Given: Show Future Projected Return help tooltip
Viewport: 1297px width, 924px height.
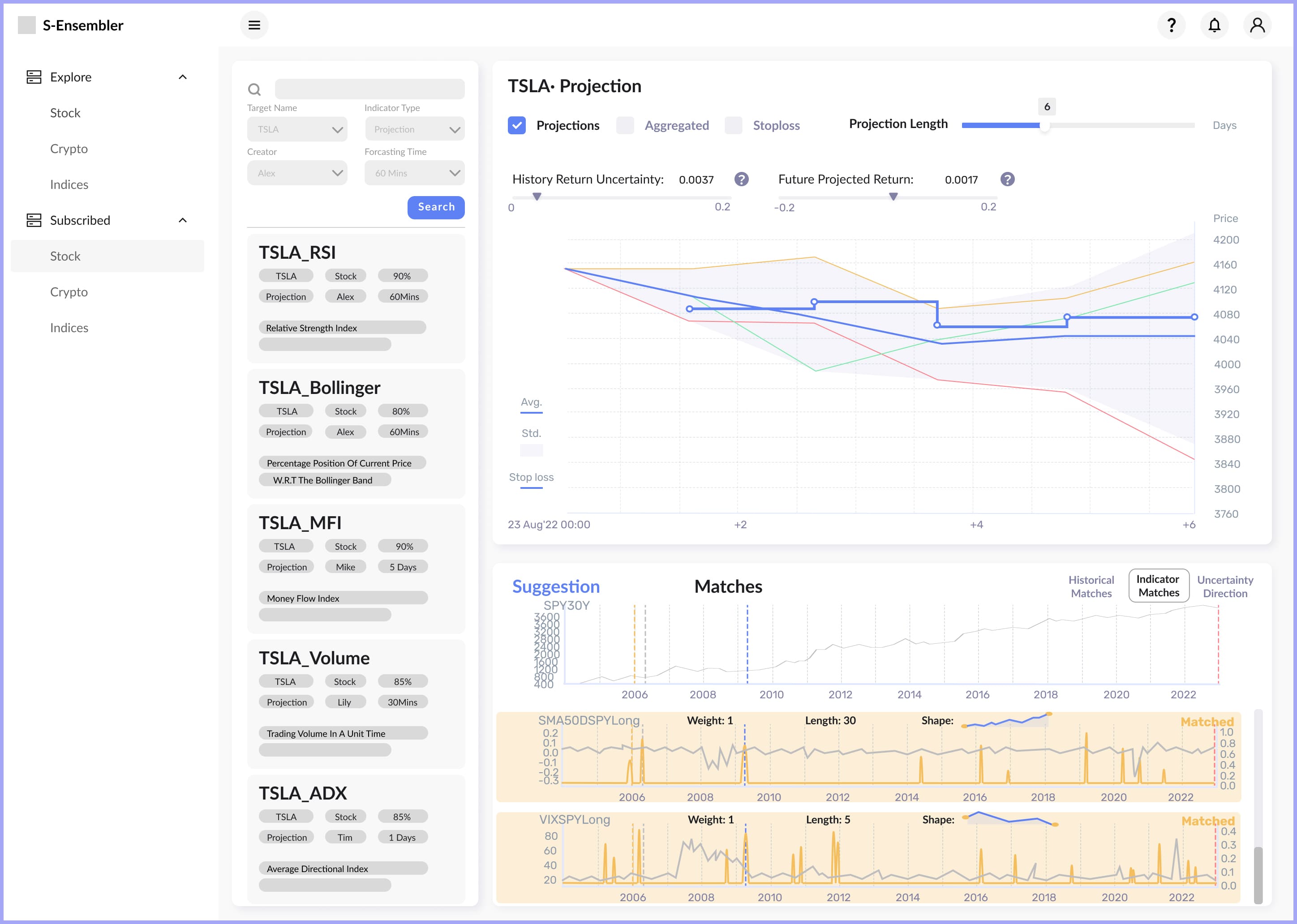Looking at the screenshot, I should 1007,179.
